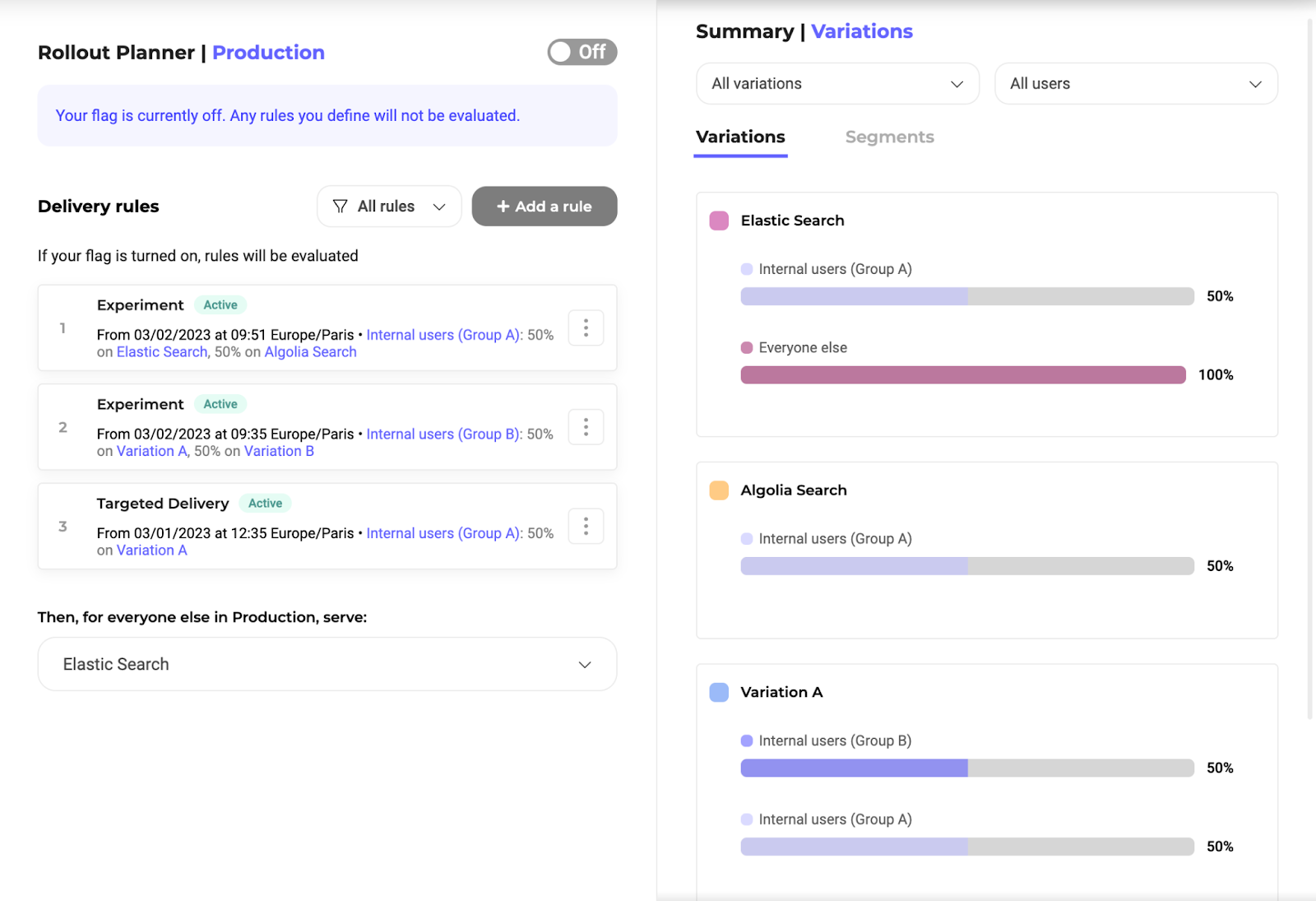The height and width of the screenshot is (901, 1316).
Task: Open the Algolia Search link in rule 1
Action: click(x=310, y=352)
